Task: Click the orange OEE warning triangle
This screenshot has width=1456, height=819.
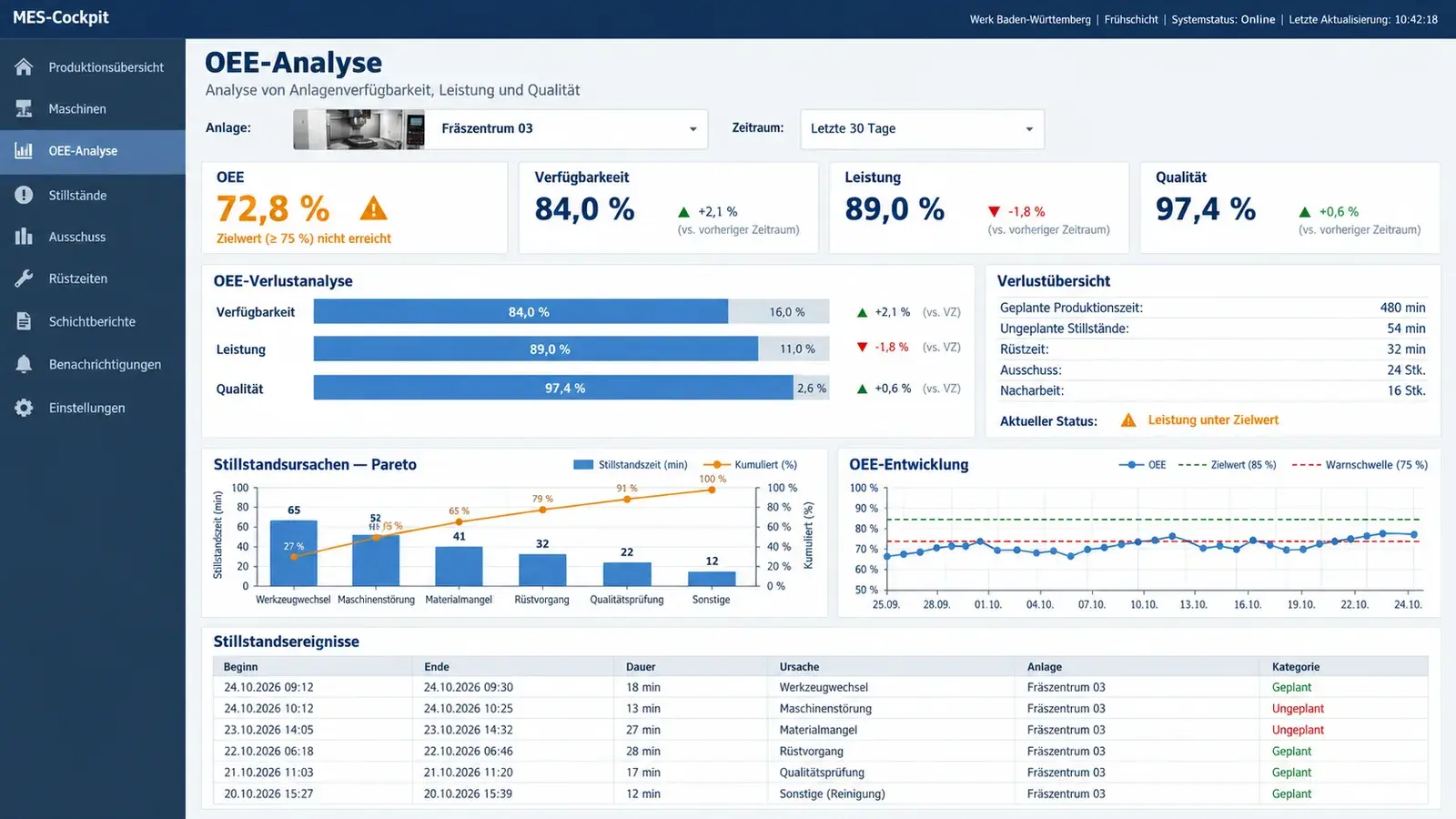Action: pos(373,209)
